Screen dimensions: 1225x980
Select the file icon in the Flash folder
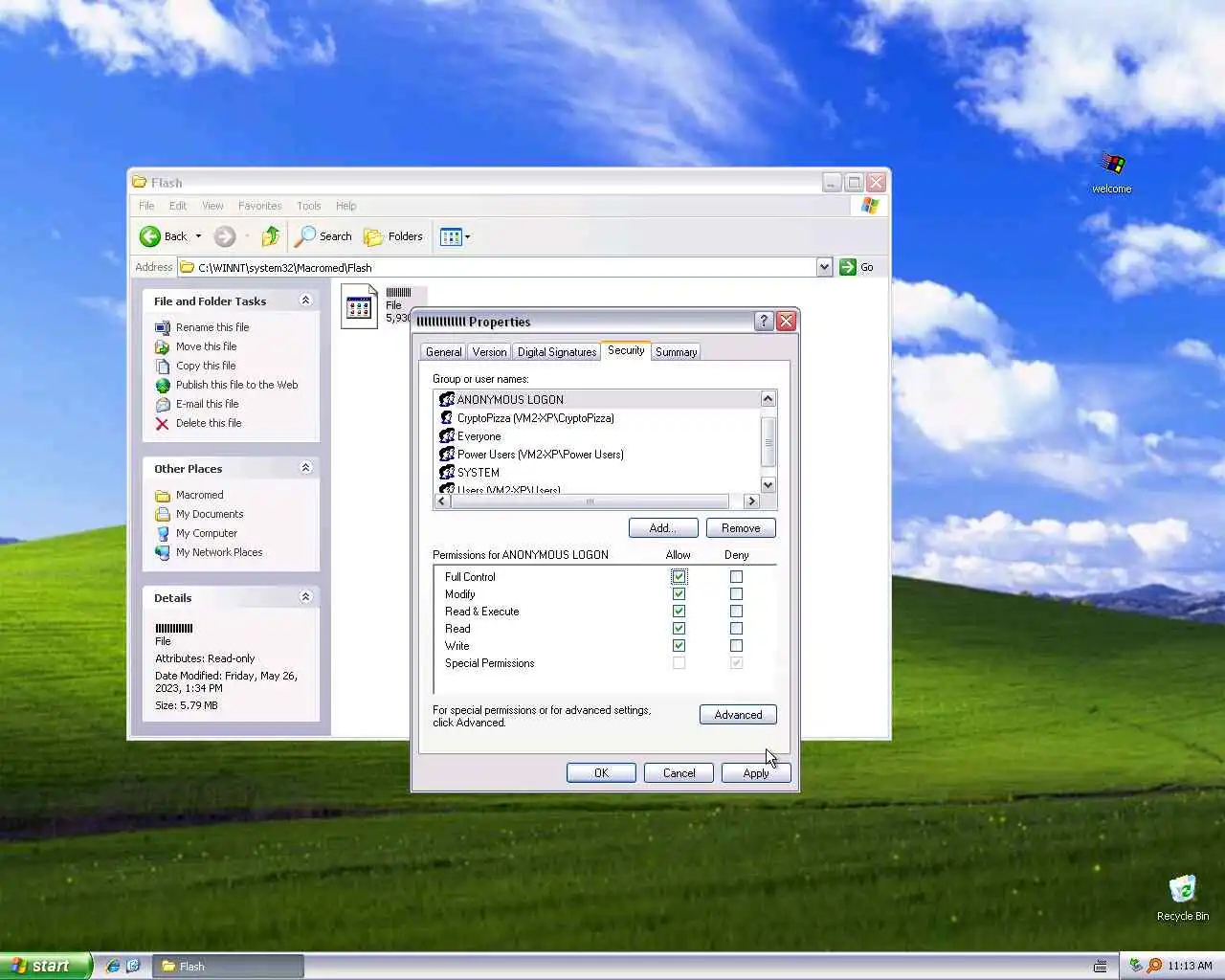pyautogui.click(x=360, y=306)
